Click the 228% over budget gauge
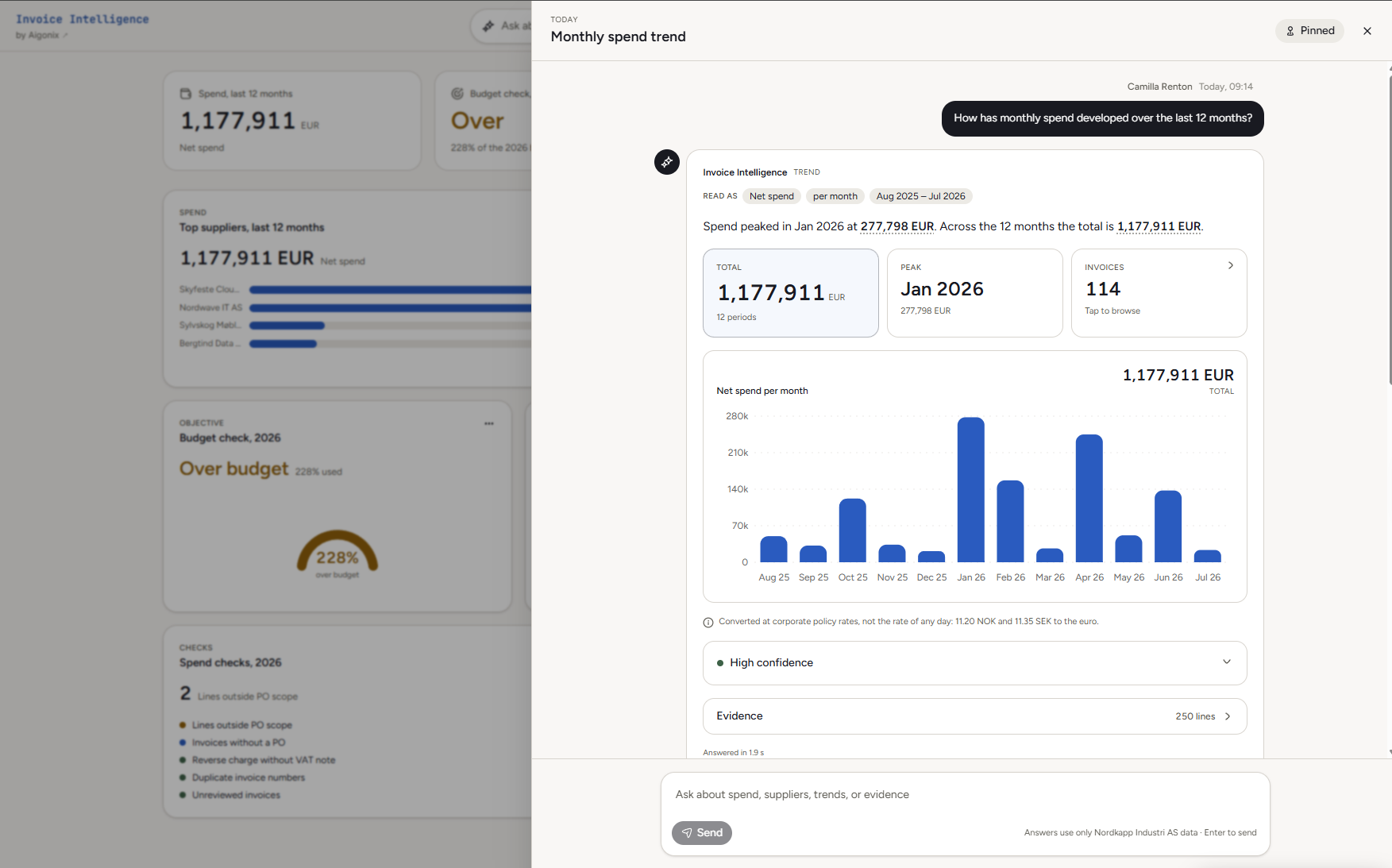 pos(337,554)
